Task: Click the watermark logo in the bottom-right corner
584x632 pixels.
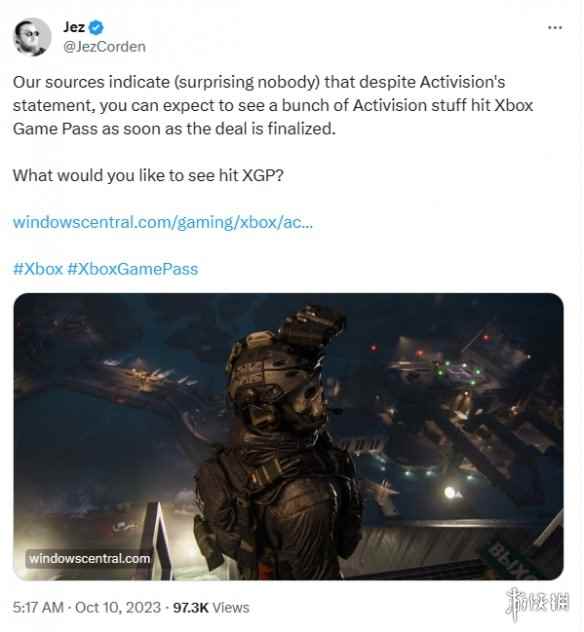Action: 538,603
